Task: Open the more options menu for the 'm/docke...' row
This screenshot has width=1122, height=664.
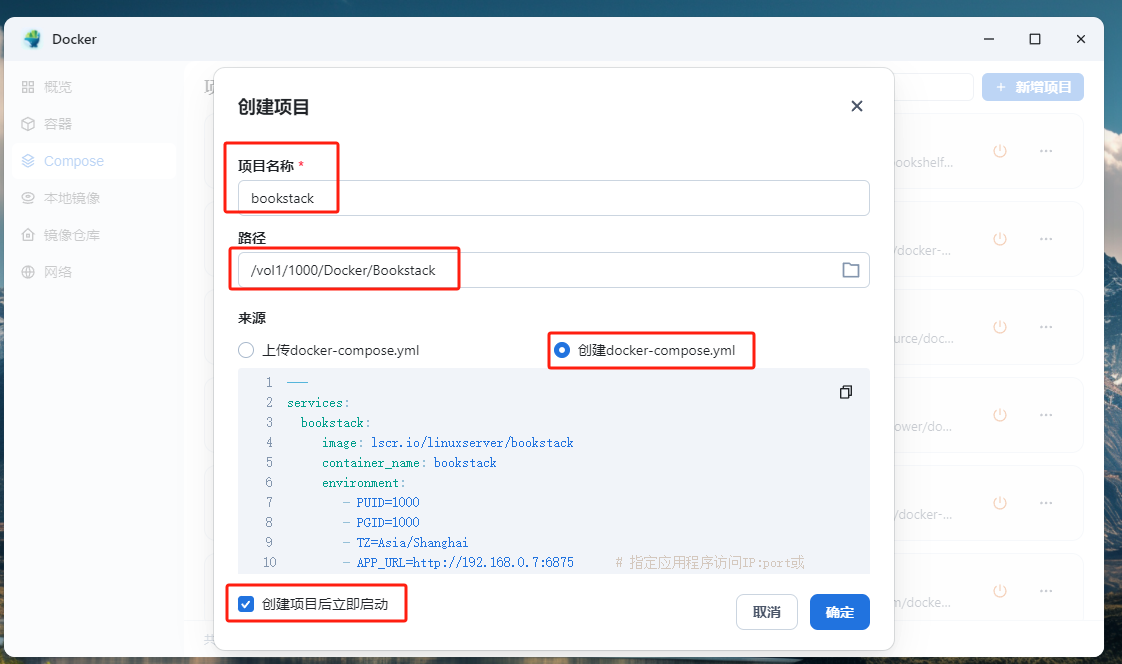Action: [1046, 591]
